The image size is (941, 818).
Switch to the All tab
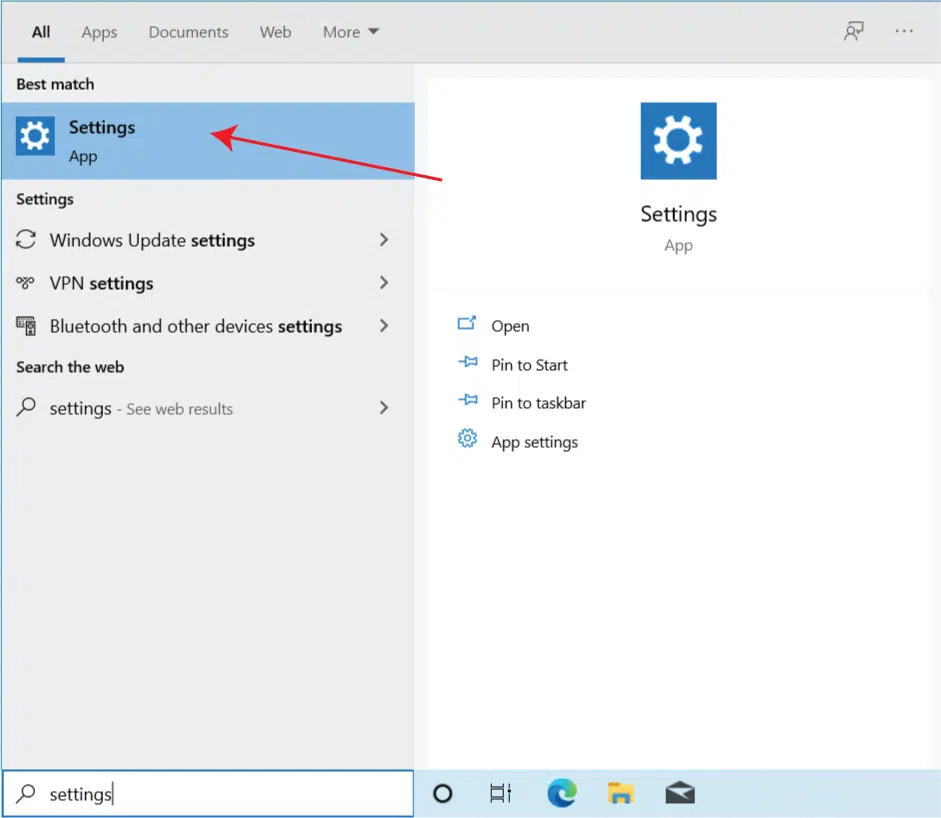click(41, 32)
